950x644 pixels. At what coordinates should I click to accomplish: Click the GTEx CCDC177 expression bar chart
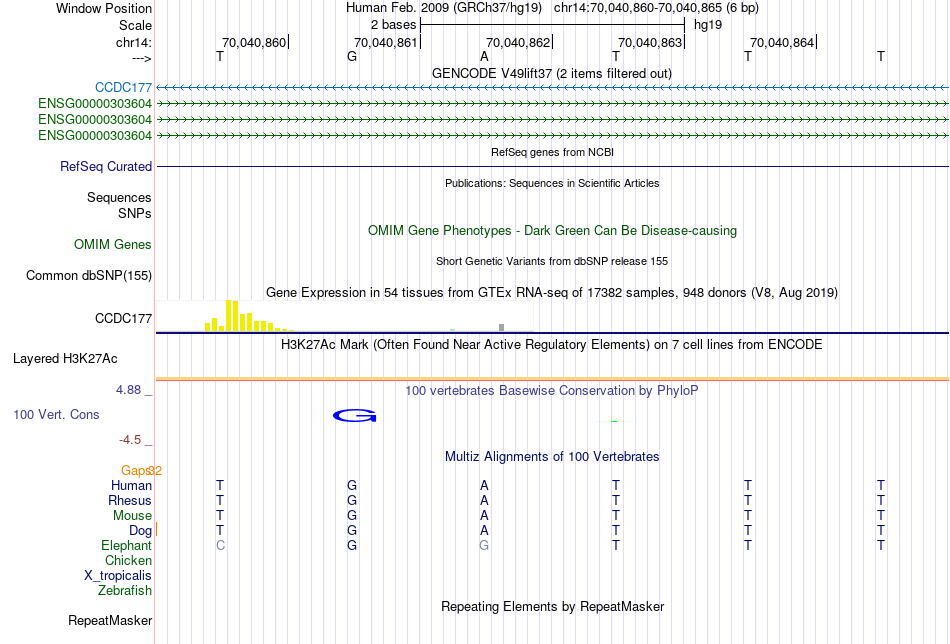click(345, 316)
